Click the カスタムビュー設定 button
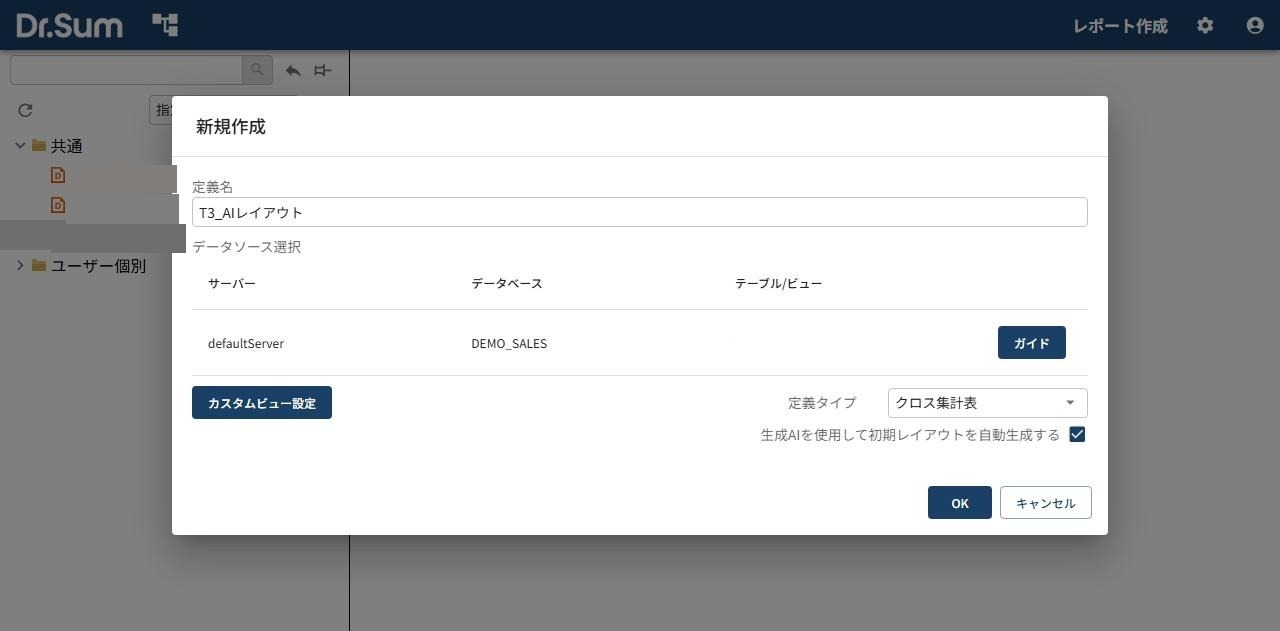This screenshot has width=1280, height=631. point(262,403)
